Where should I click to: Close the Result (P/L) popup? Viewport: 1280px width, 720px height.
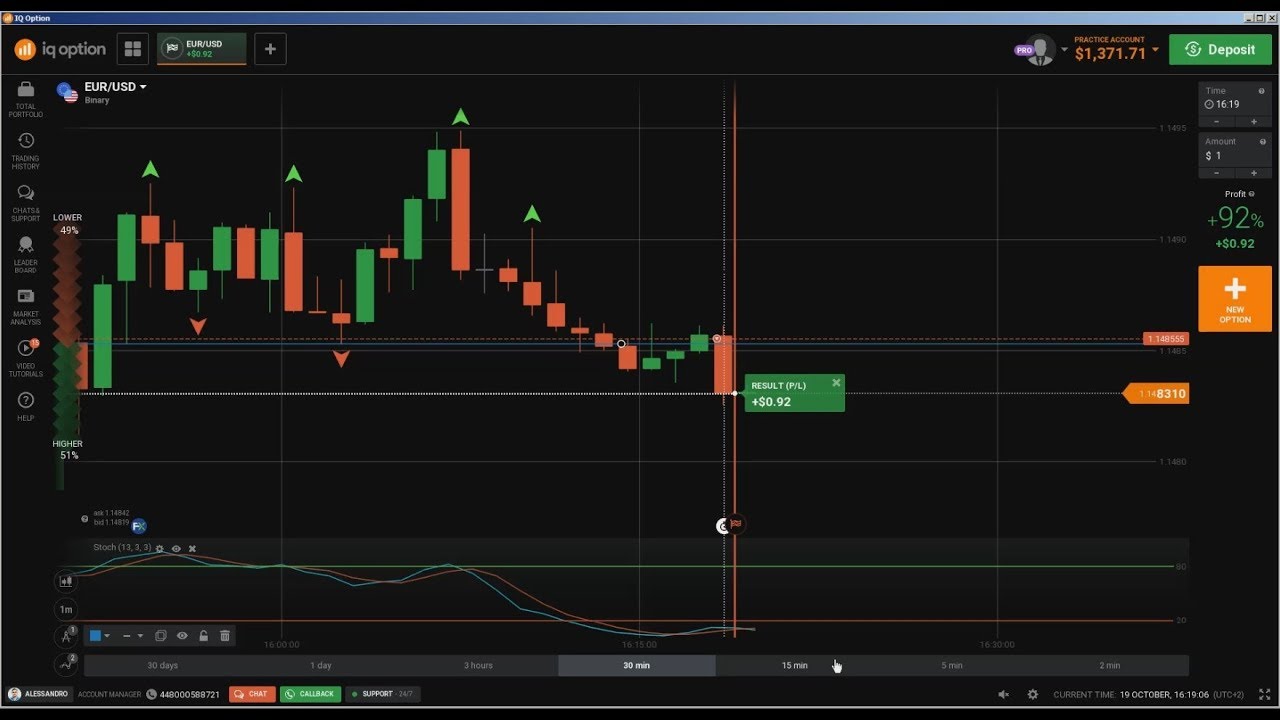coord(836,383)
